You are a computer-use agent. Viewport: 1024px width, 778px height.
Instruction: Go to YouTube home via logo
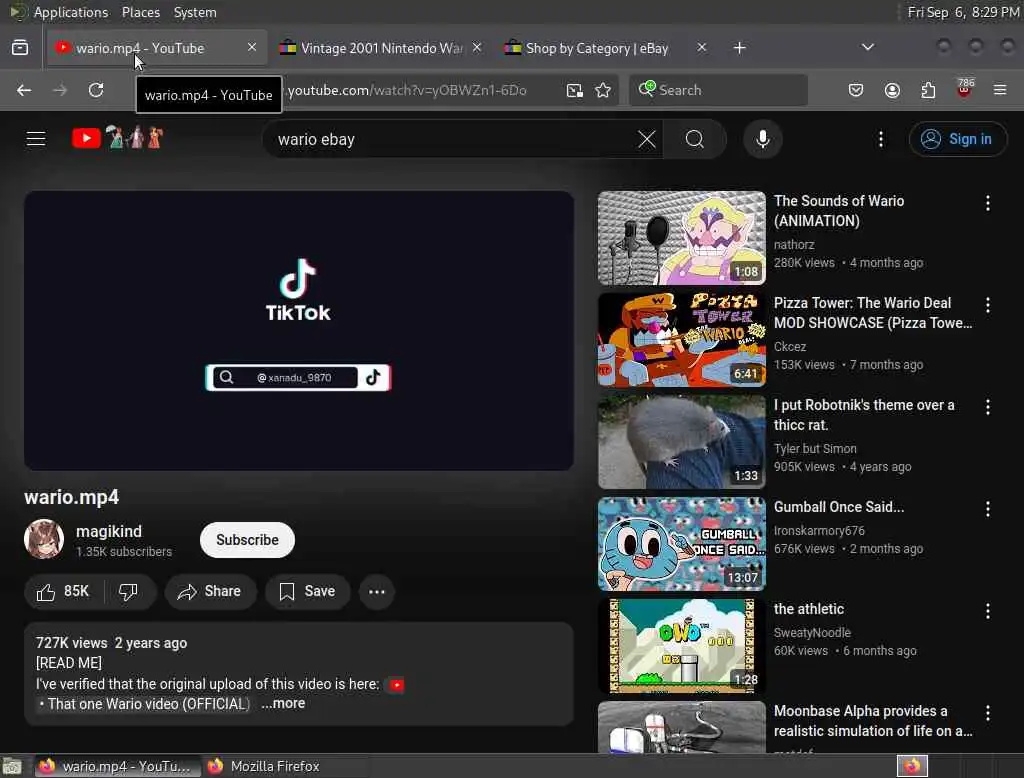click(x=118, y=138)
